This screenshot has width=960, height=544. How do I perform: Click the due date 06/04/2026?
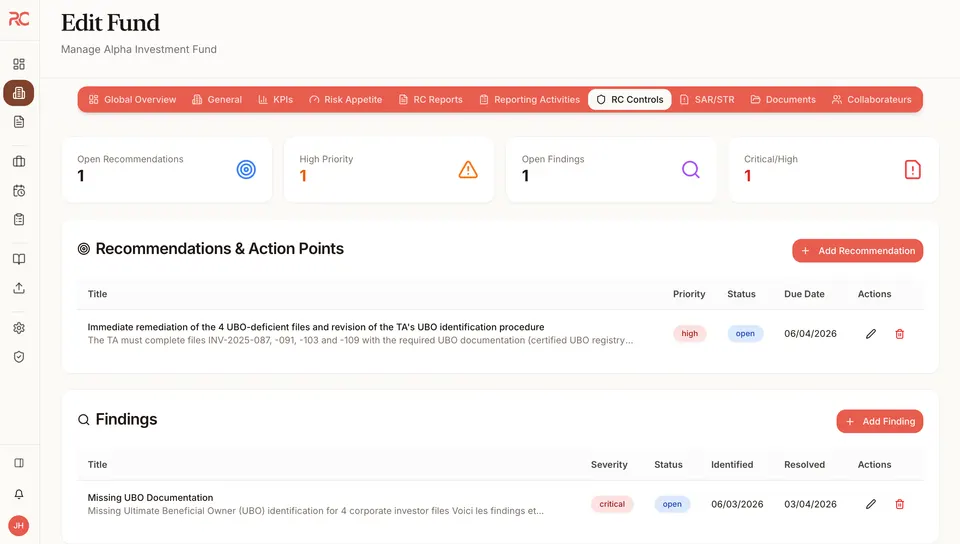pos(811,333)
